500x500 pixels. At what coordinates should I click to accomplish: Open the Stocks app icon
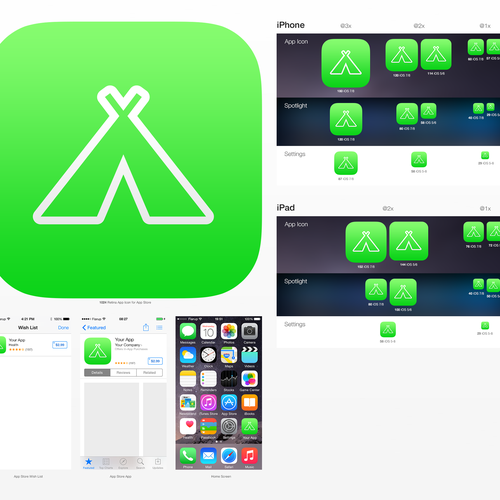(229, 379)
